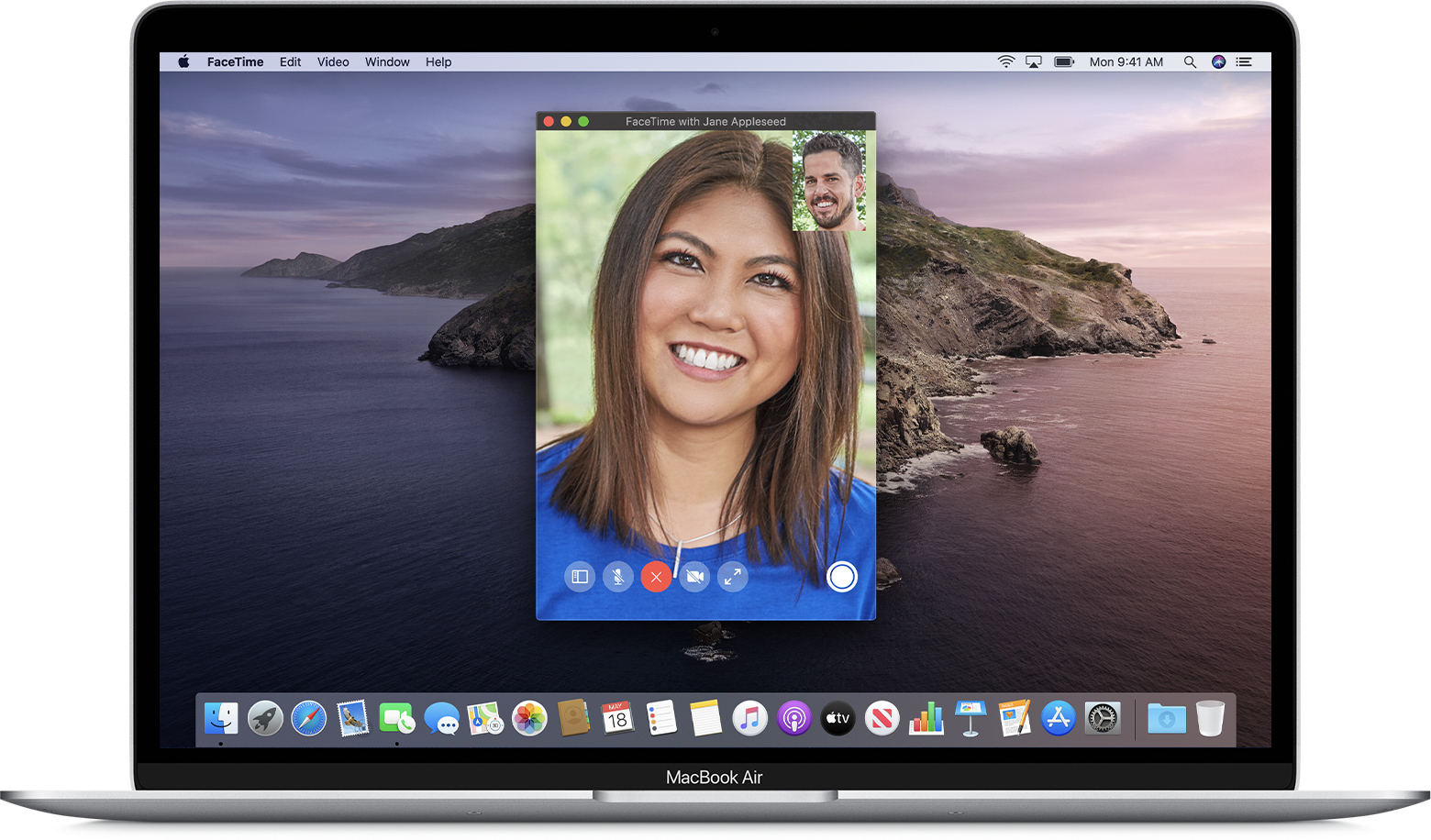Open Finder from the Dock

pyautogui.click(x=221, y=718)
